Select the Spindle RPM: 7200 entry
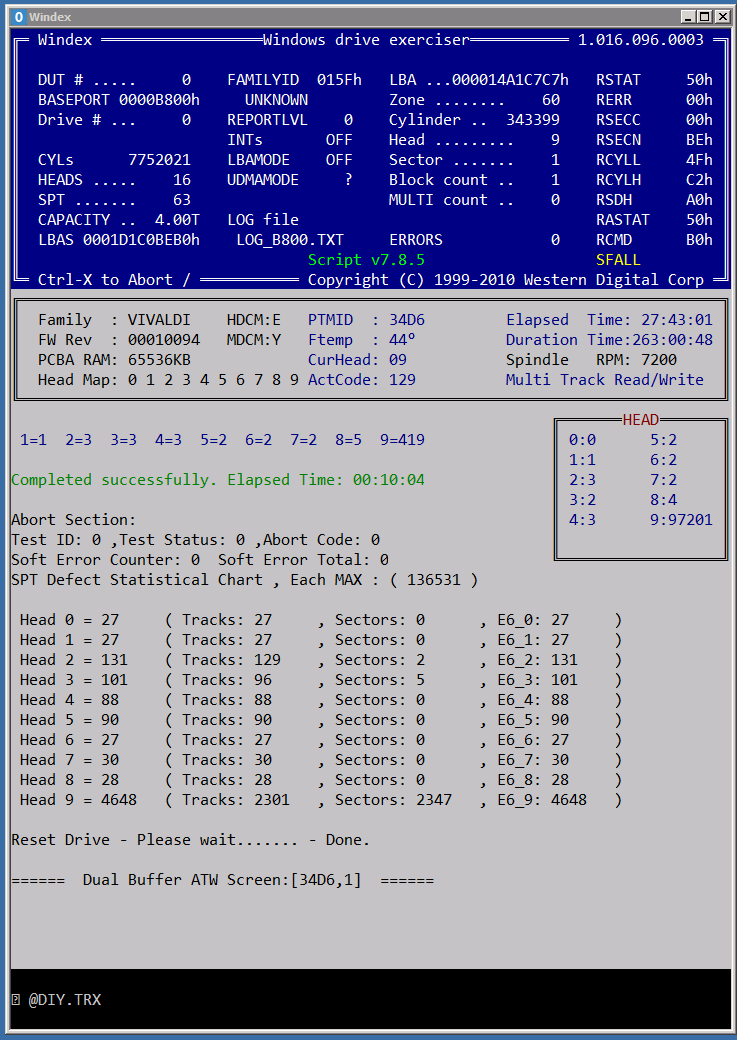The width and height of the screenshot is (737, 1040). pos(591,360)
